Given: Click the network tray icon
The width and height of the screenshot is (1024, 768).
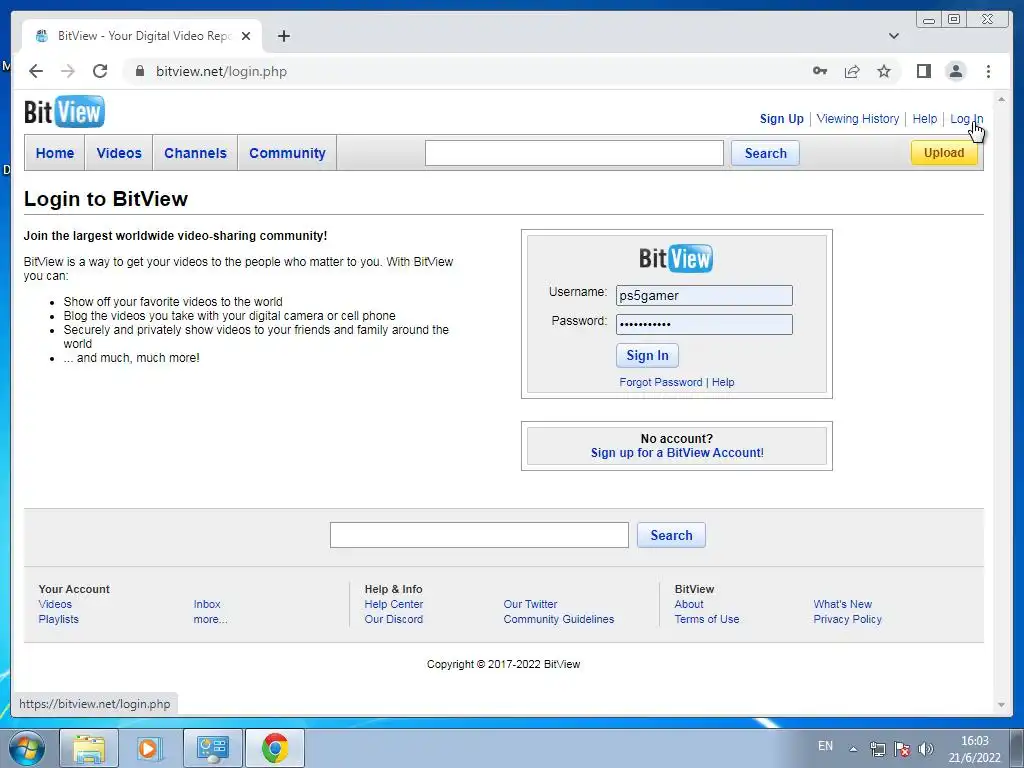Looking at the screenshot, I should 878,749.
